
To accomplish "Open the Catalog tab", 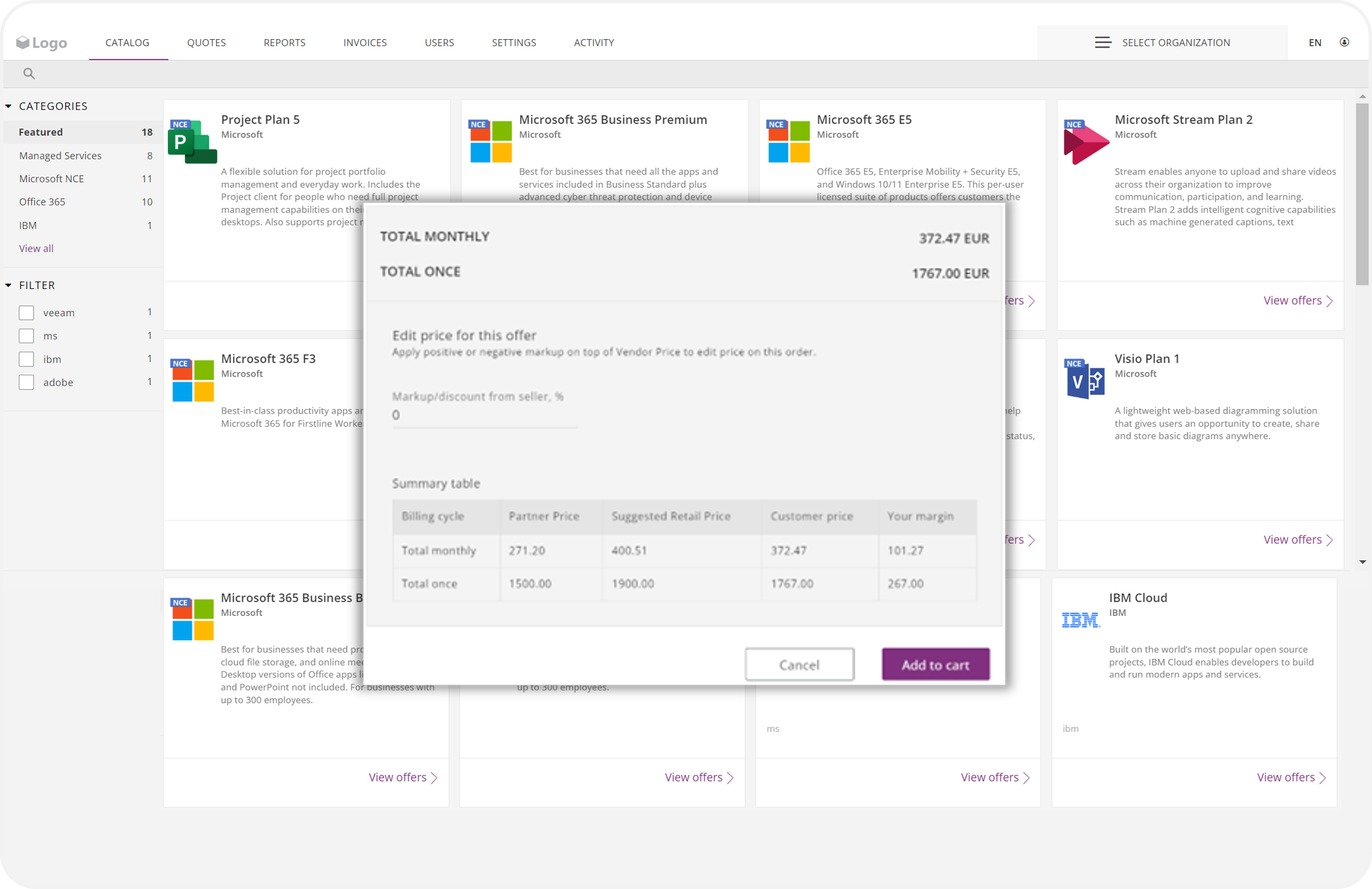I will coord(127,42).
